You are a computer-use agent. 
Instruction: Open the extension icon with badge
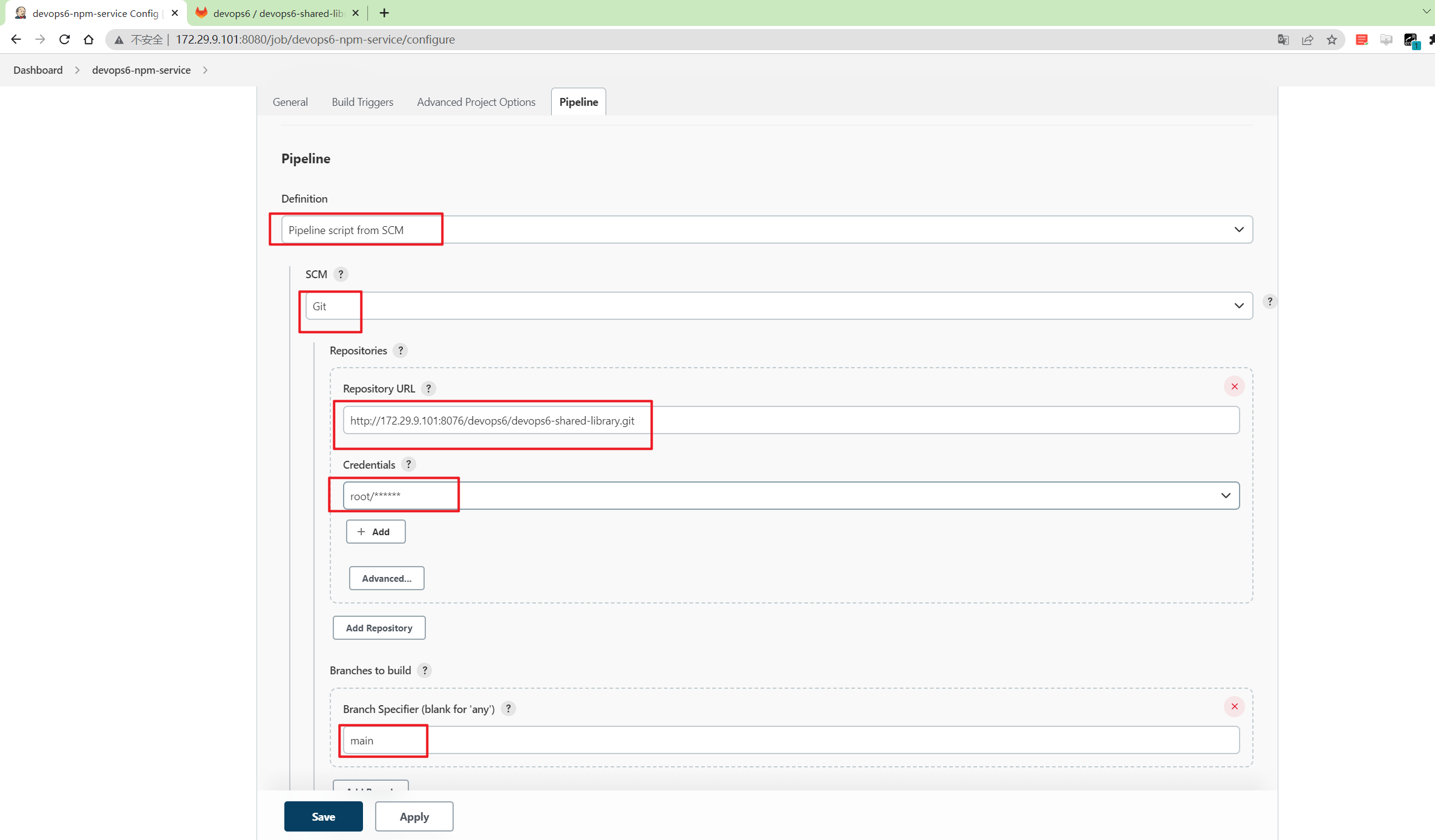tap(1411, 41)
